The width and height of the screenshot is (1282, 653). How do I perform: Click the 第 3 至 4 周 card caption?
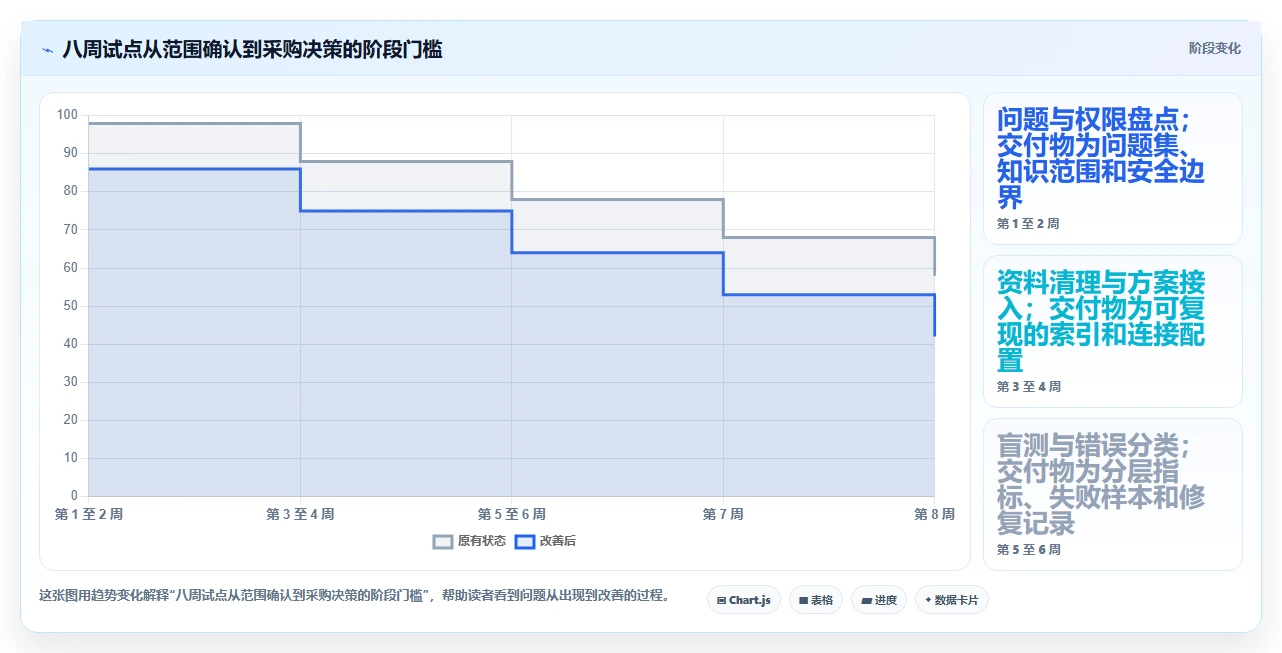tap(1029, 387)
